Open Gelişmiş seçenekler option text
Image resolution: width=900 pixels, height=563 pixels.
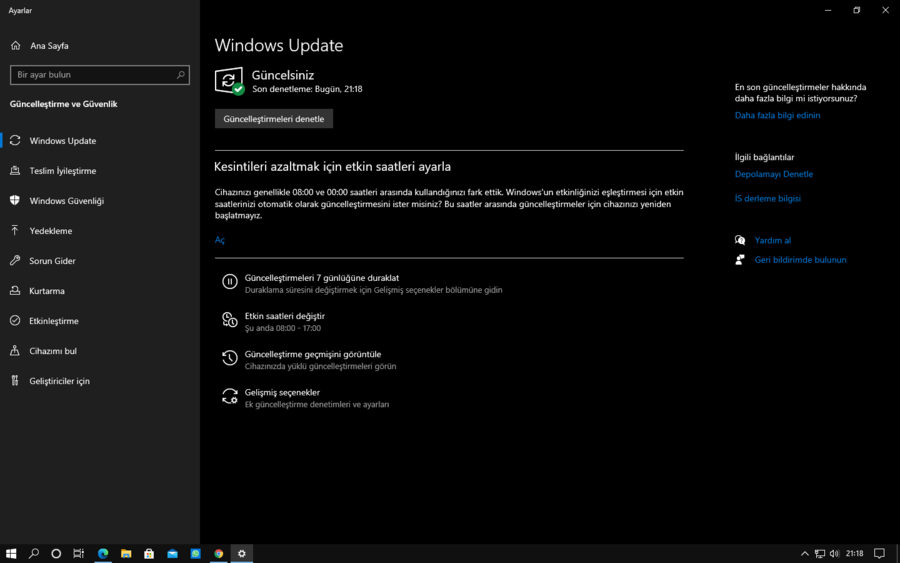(x=282, y=393)
